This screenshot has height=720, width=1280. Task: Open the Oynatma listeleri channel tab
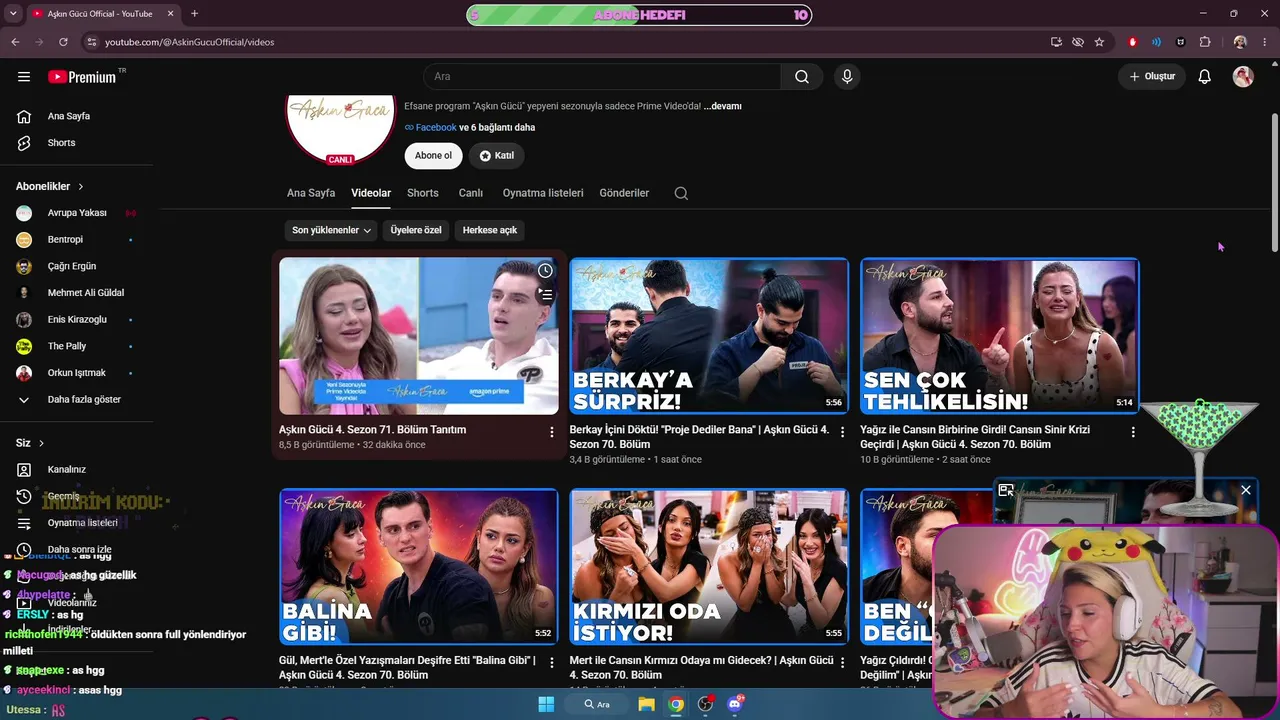click(x=543, y=193)
